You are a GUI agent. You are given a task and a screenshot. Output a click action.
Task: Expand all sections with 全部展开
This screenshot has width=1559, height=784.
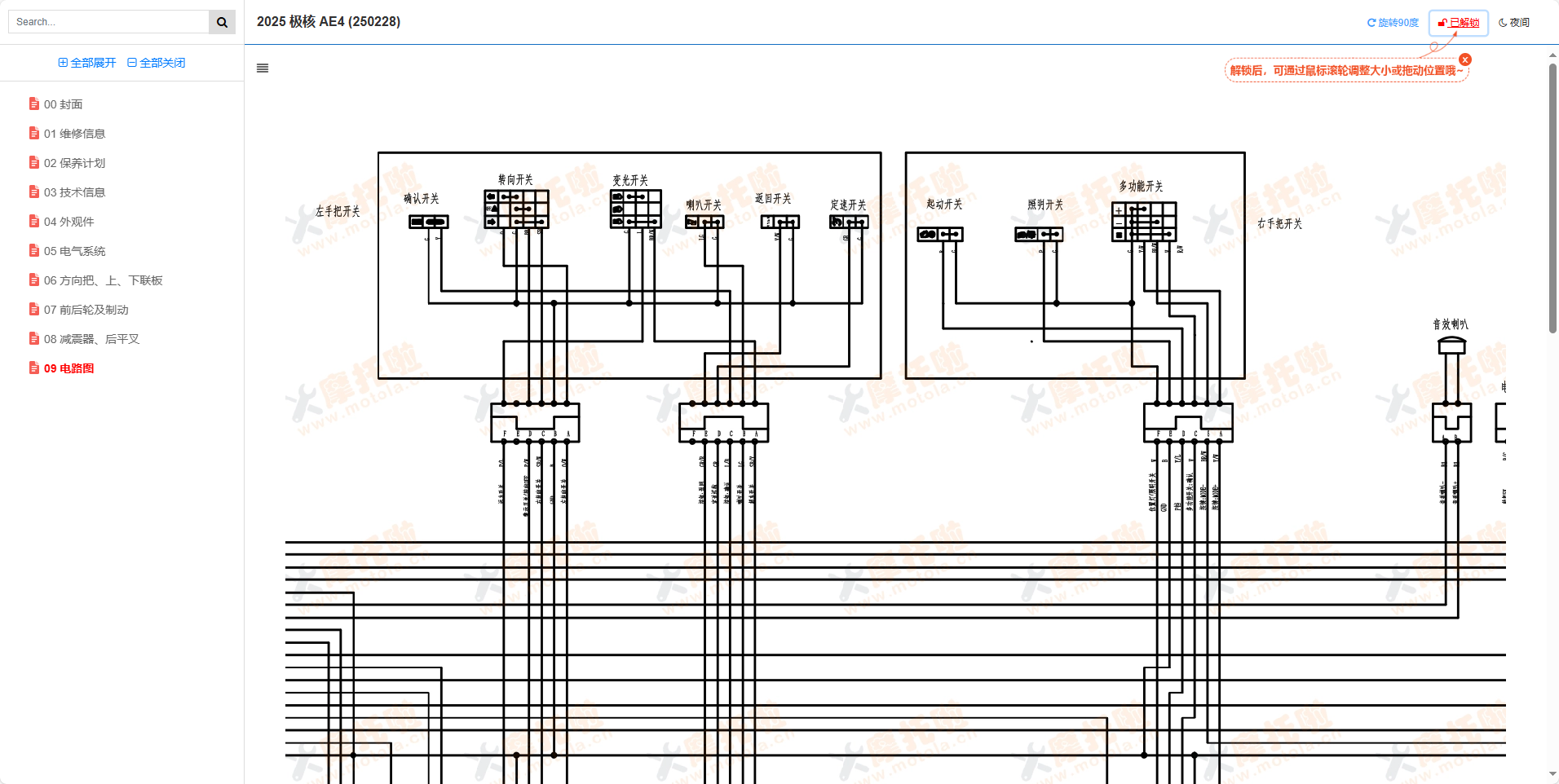tap(87, 63)
